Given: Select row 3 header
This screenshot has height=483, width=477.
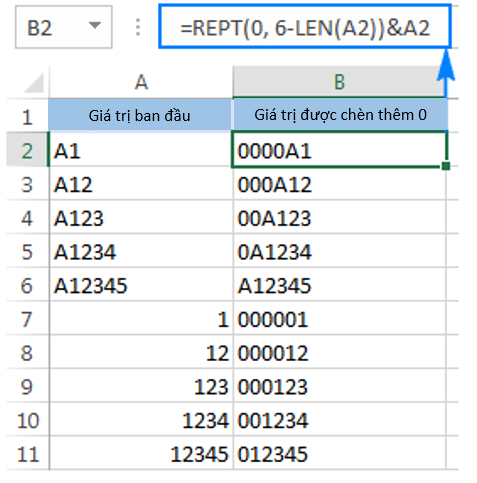Looking at the screenshot, I should coord(28,183).
